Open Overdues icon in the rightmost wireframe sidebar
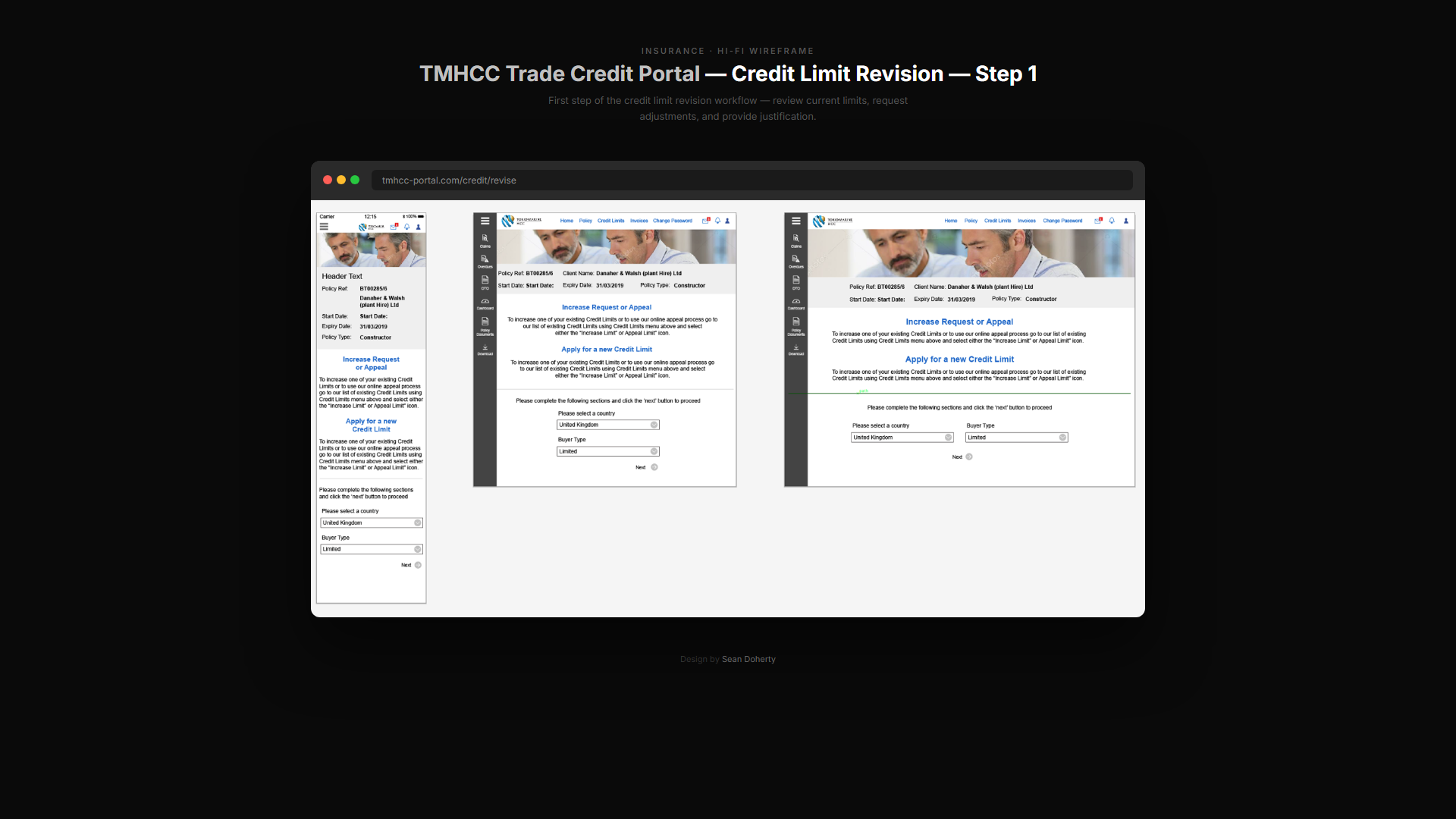This screenshot has height=819, width=1456. coord(795,261)
